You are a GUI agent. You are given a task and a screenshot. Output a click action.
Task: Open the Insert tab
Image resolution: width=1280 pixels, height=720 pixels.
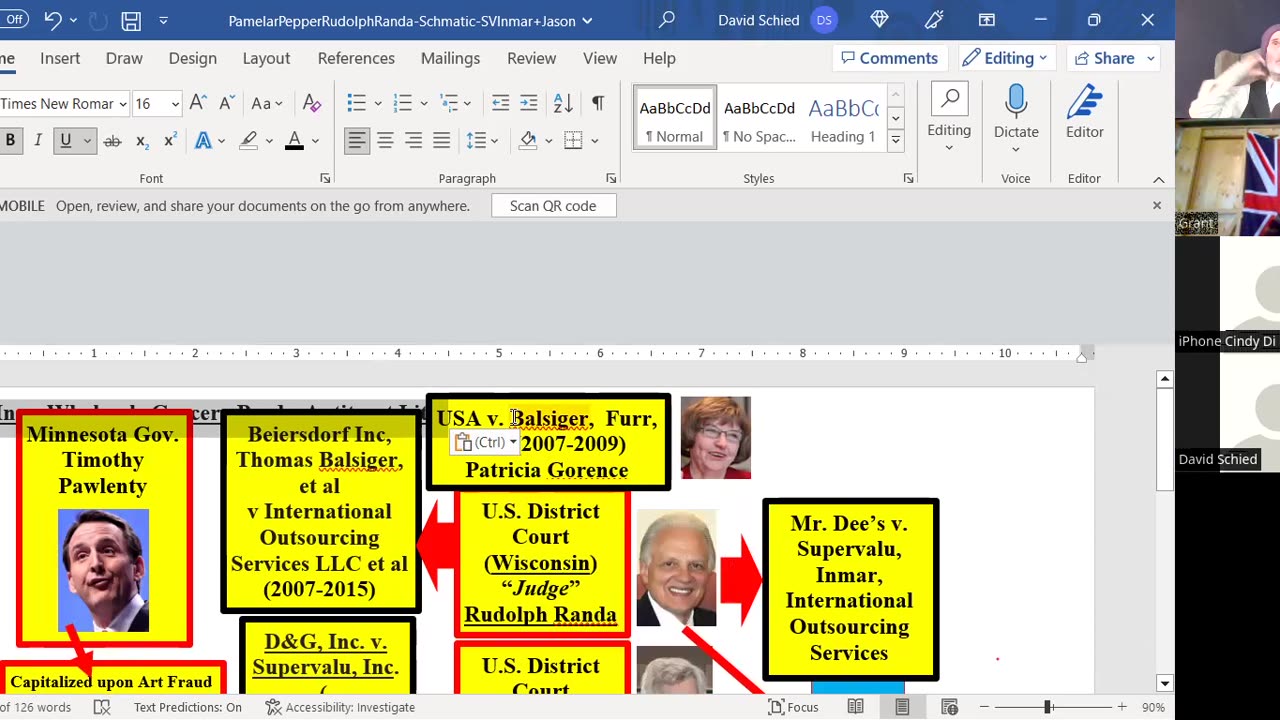click(x=60, y=58)
